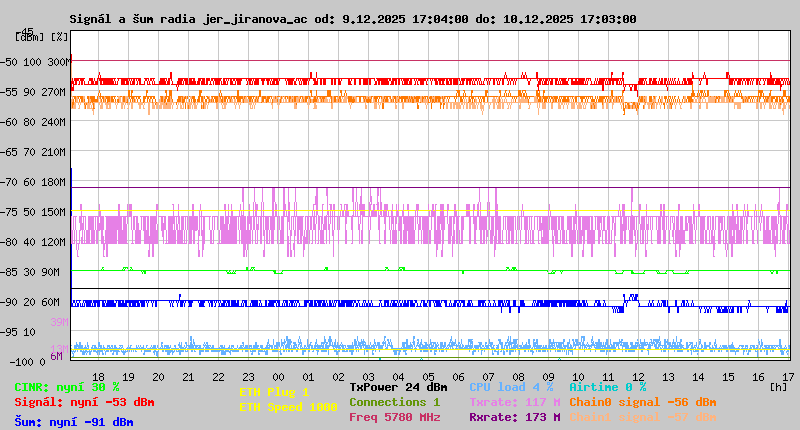Click the '-85' dBm y-axis label

[9, 272]
